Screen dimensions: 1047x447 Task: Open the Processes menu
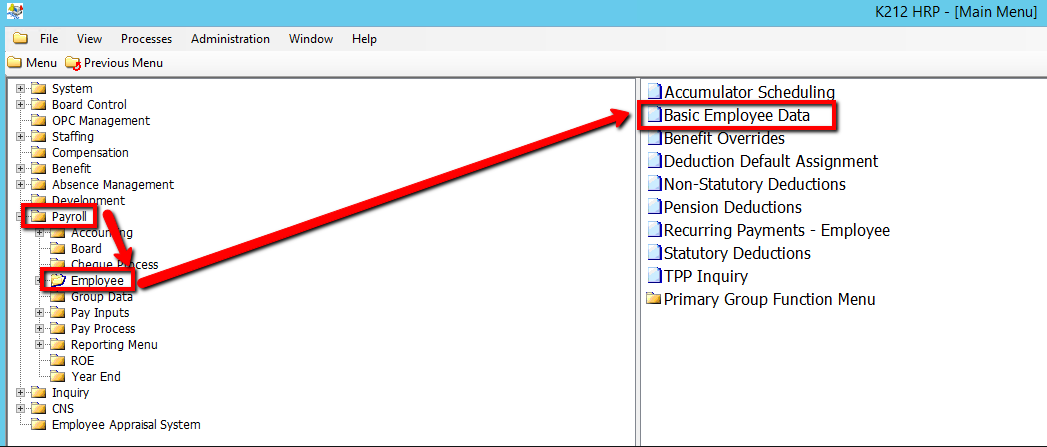(x=146, y=39)
